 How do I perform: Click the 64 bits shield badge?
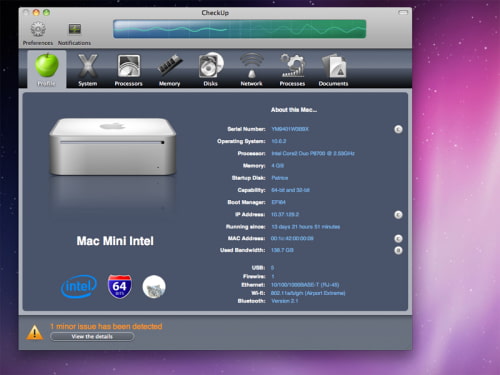pos(120,286)
